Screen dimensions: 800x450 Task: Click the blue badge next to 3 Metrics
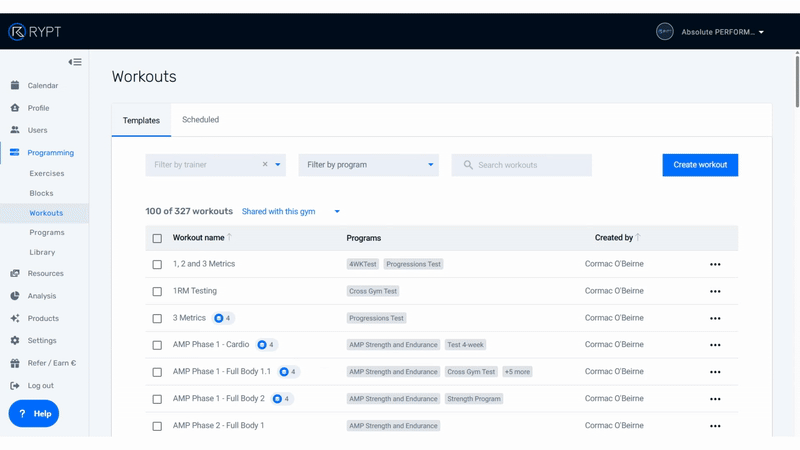[x=222, y=318]
